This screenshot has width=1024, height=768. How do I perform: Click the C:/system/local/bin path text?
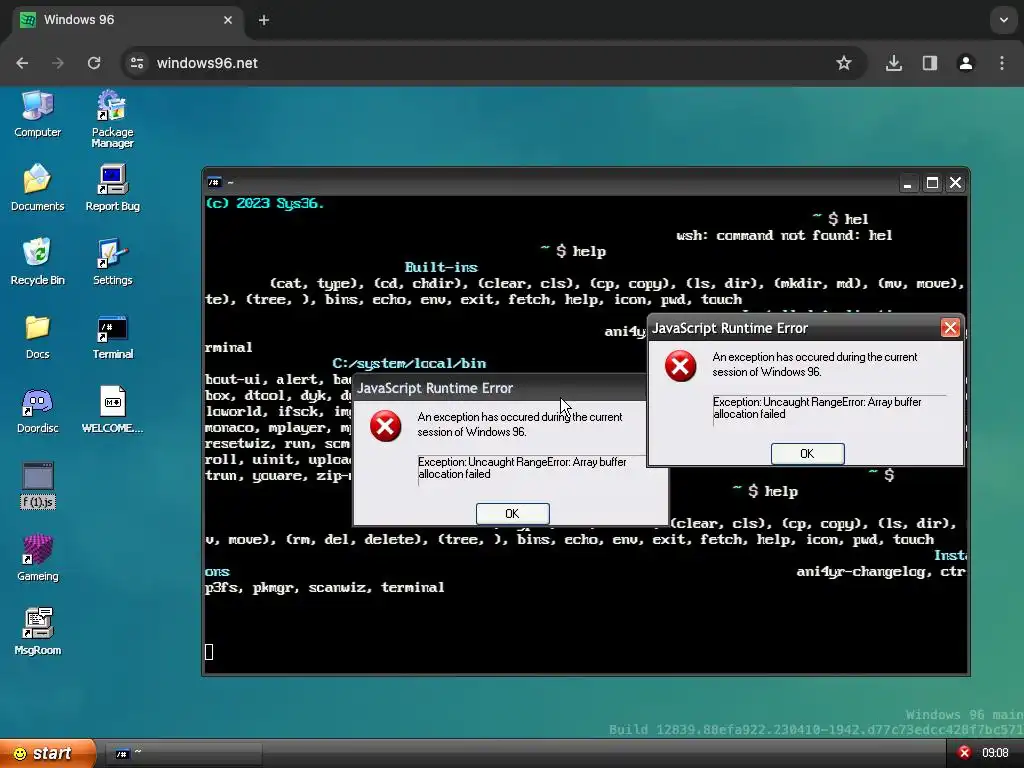click(x=409, y=363)
